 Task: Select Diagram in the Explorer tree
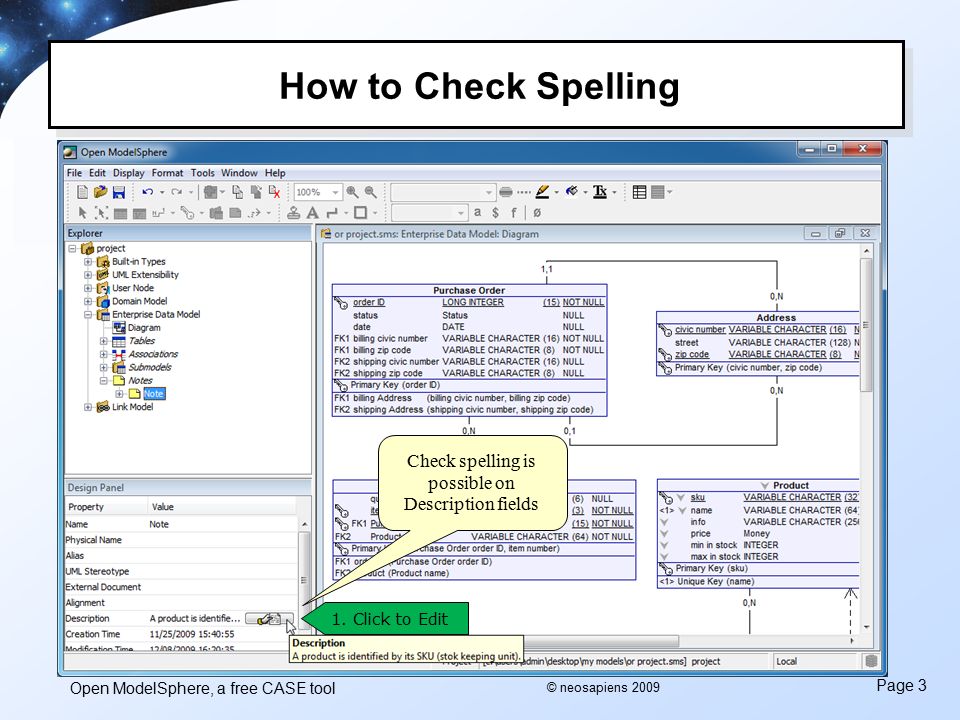[x=144, y=328]
